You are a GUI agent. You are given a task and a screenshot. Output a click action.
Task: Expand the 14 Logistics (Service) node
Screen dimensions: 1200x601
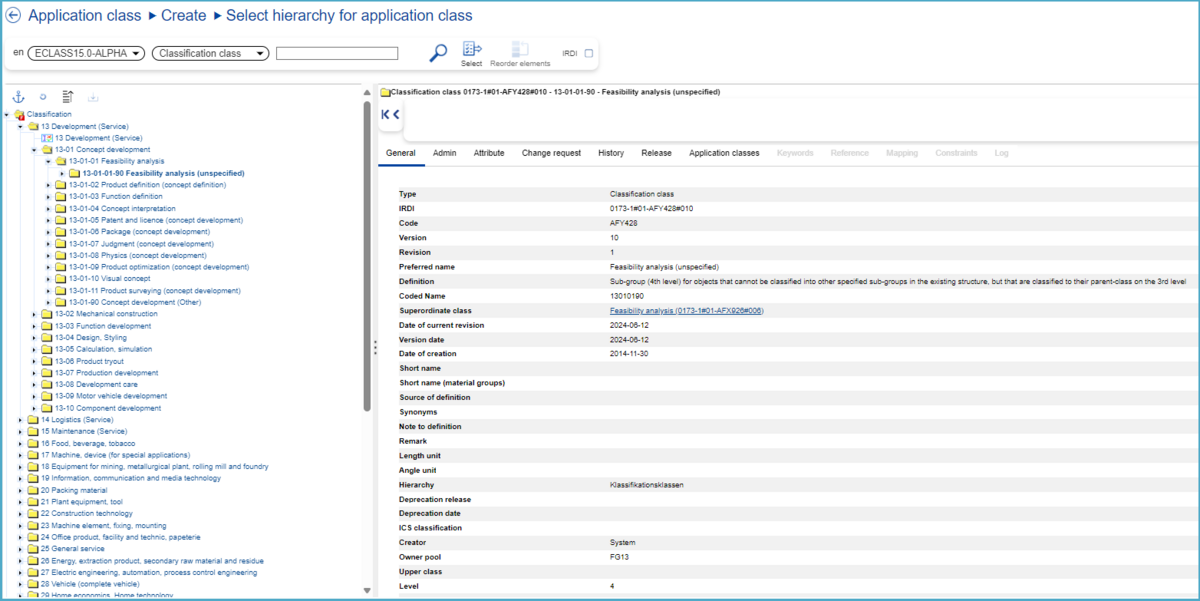[x=20, y=420]
